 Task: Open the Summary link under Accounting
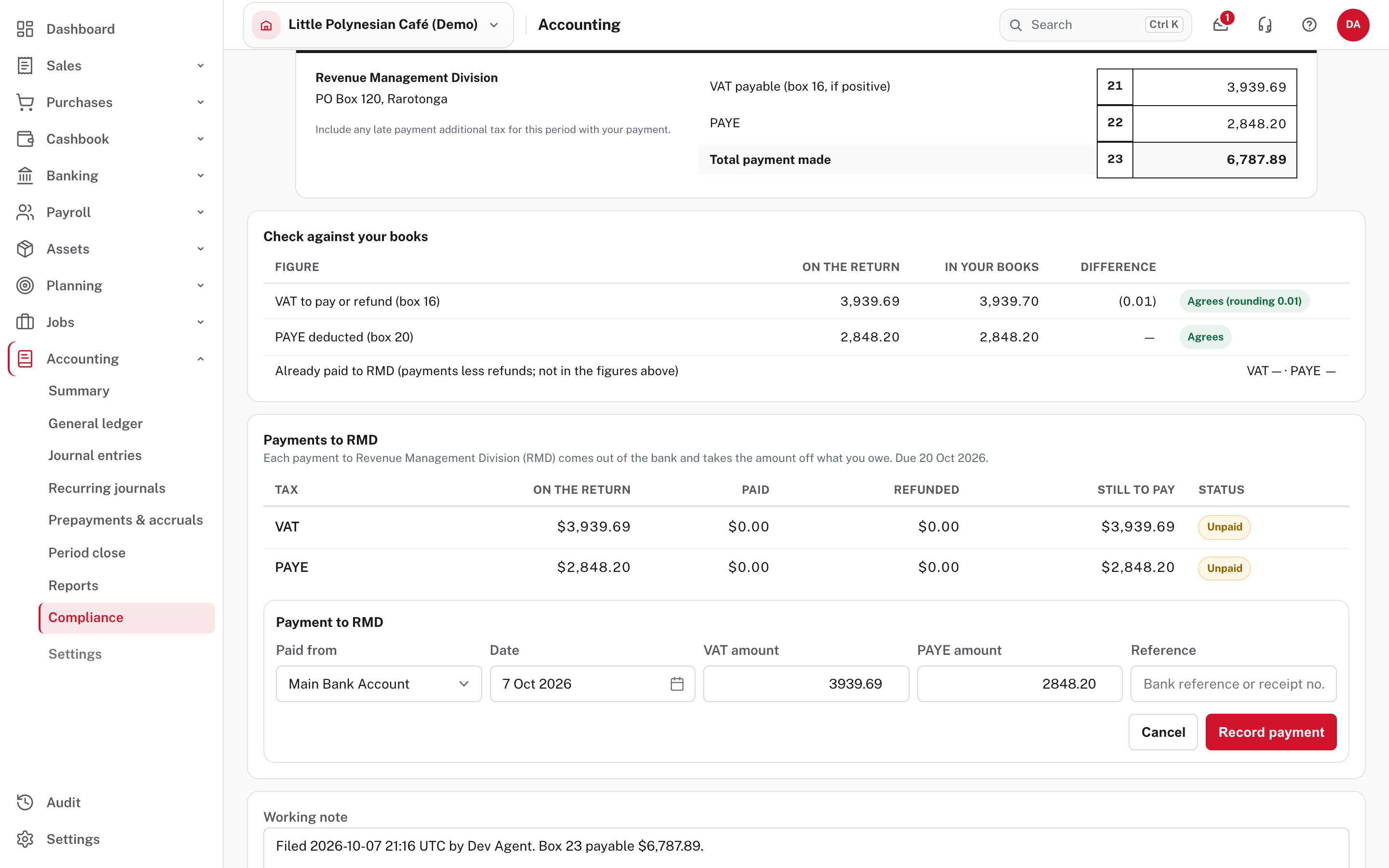tap(79, 391)
